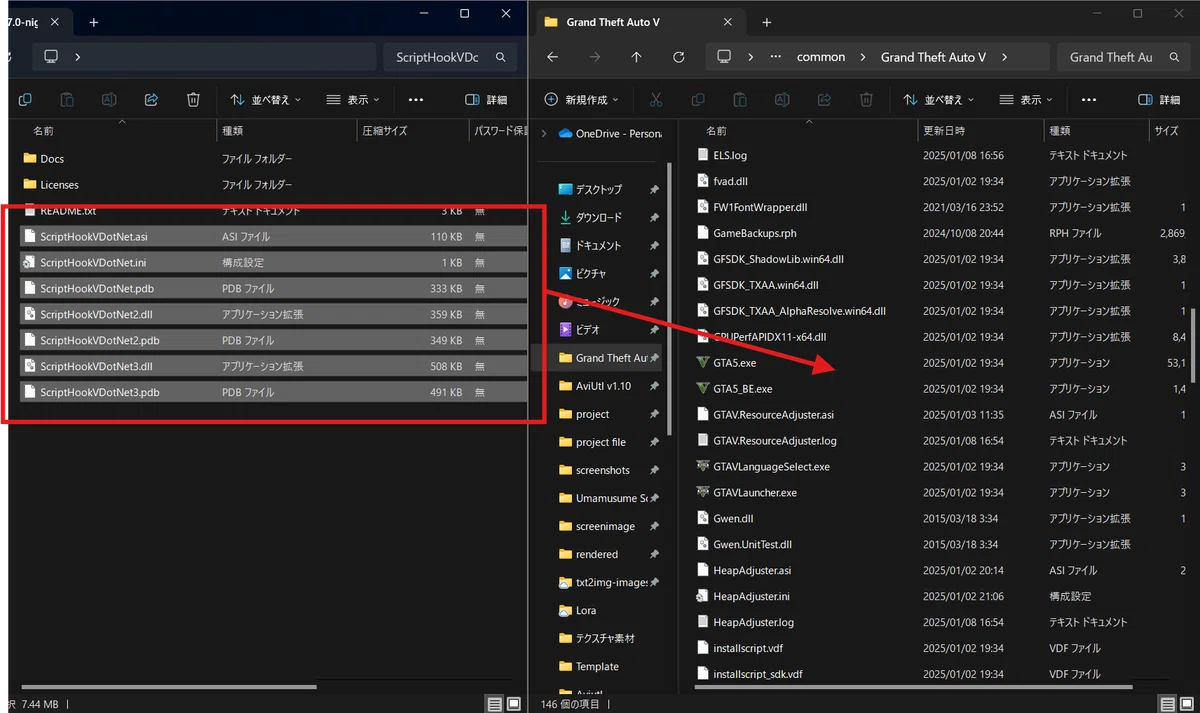The width and height of the screenshot is (1200, 713).
Task: Click Rename icon in left window toolbar
Action: click(109, 100)
